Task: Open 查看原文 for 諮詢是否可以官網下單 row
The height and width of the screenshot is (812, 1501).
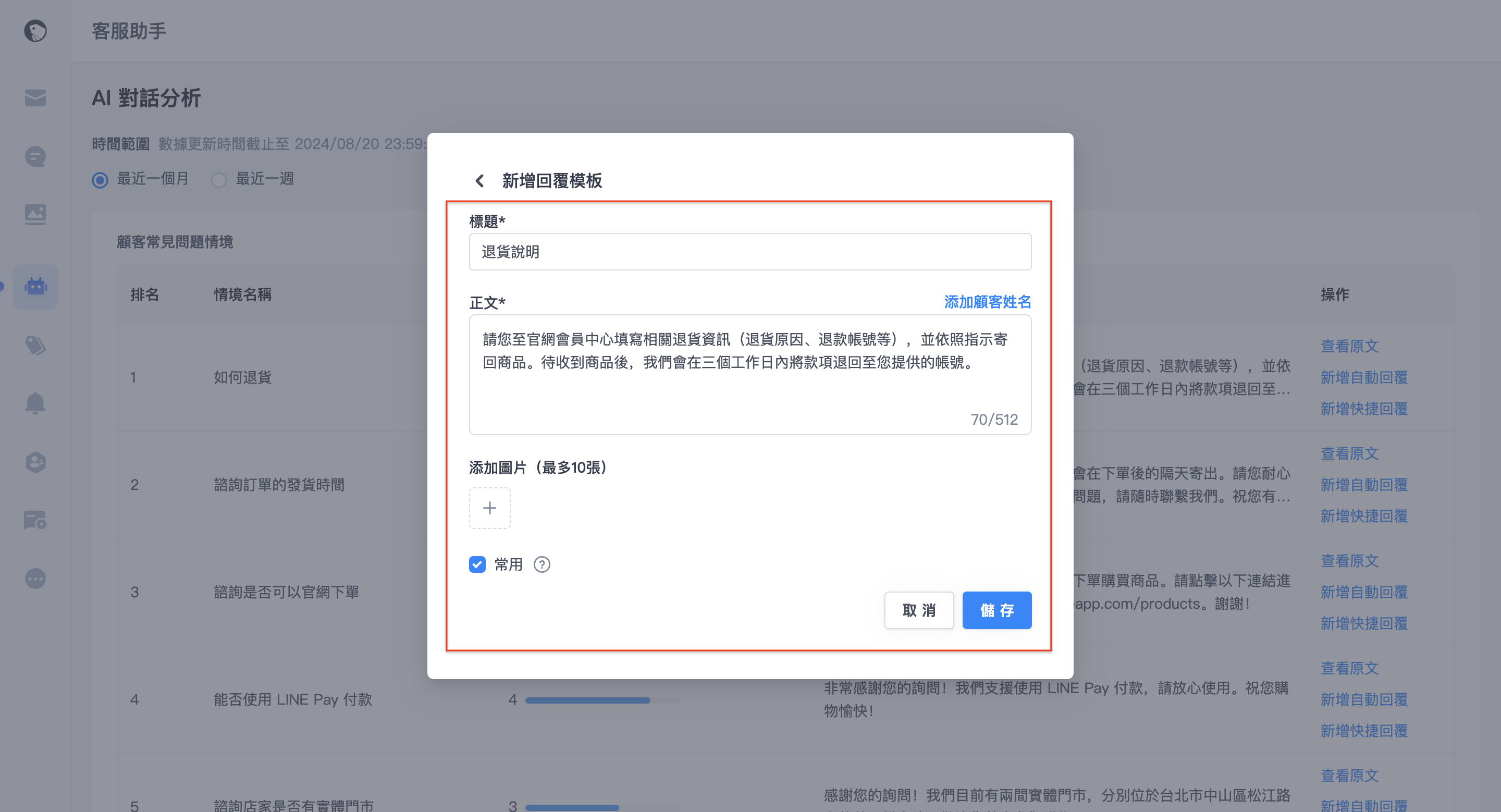Action: pyautogui.click(x=1349, y=560)
